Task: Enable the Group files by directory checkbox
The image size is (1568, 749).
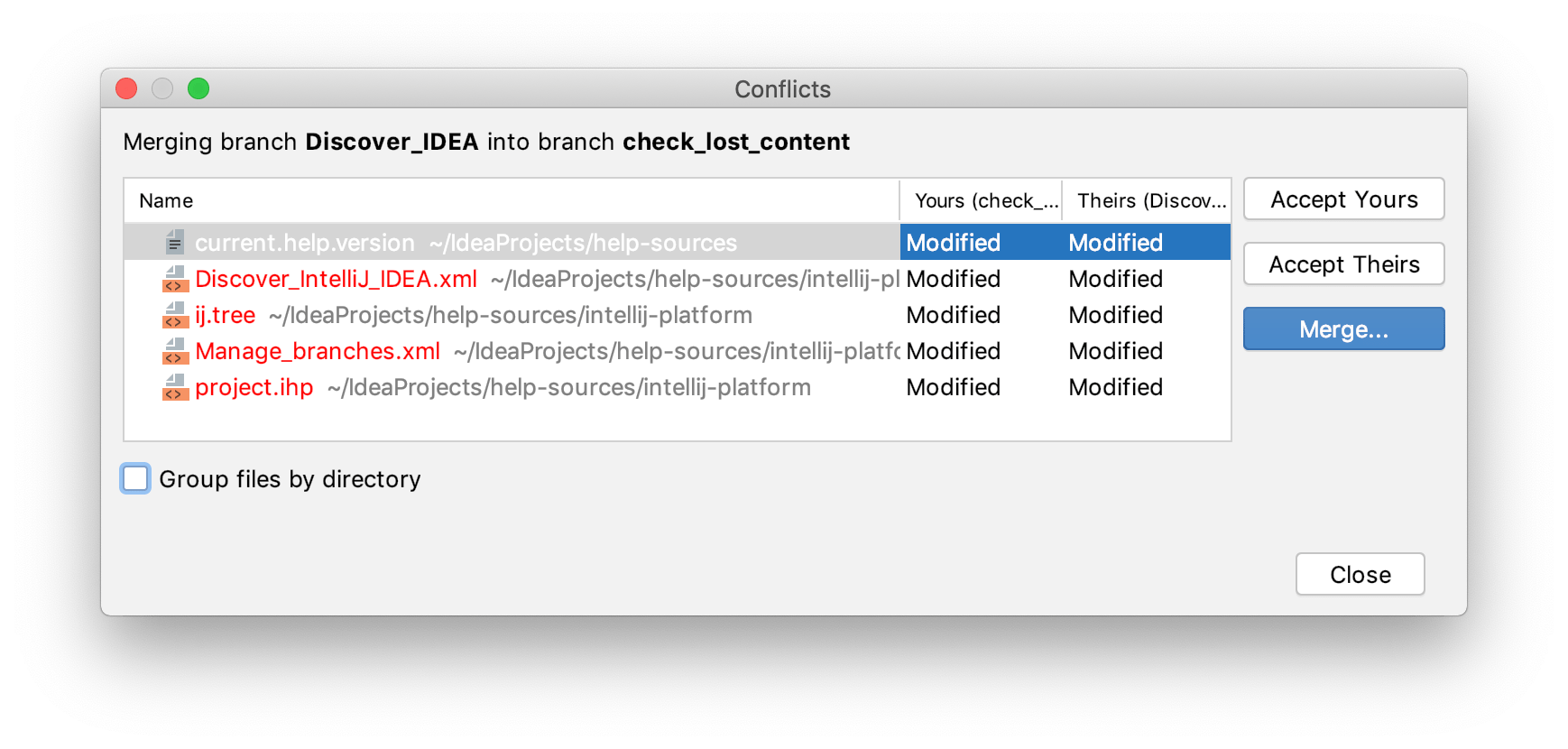Action: [x=134, y=478]
